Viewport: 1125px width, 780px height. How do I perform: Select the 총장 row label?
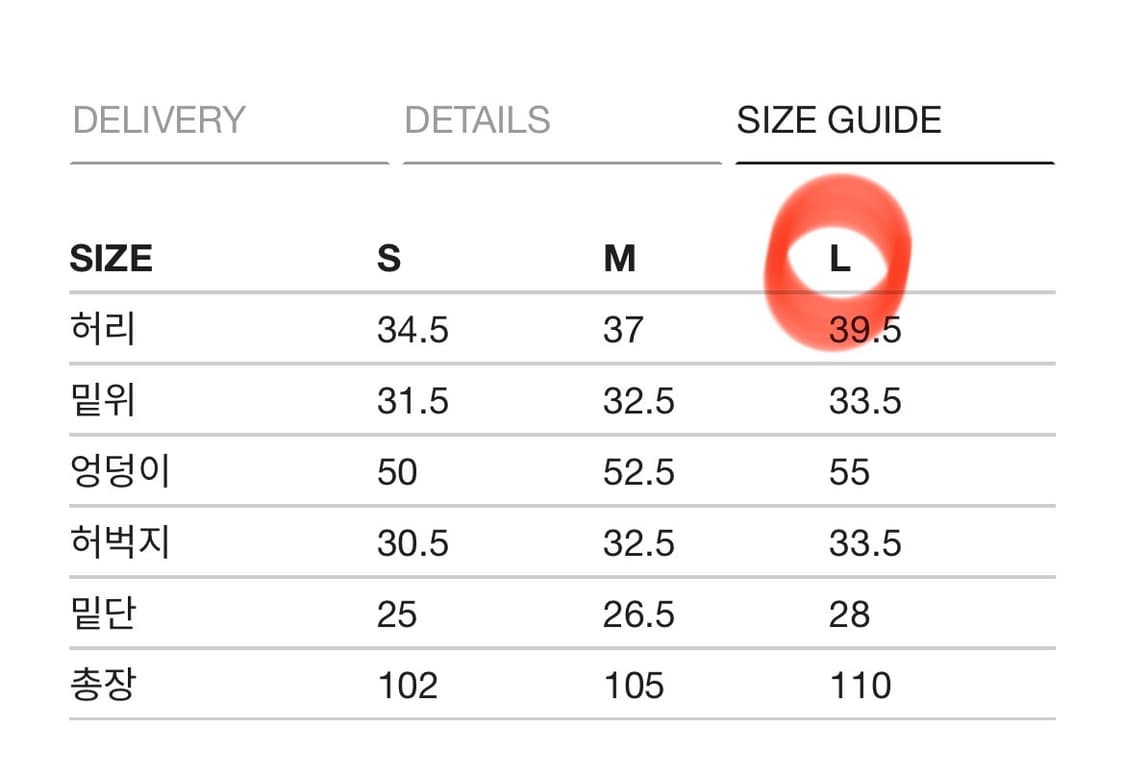click(x=103, y=686)
